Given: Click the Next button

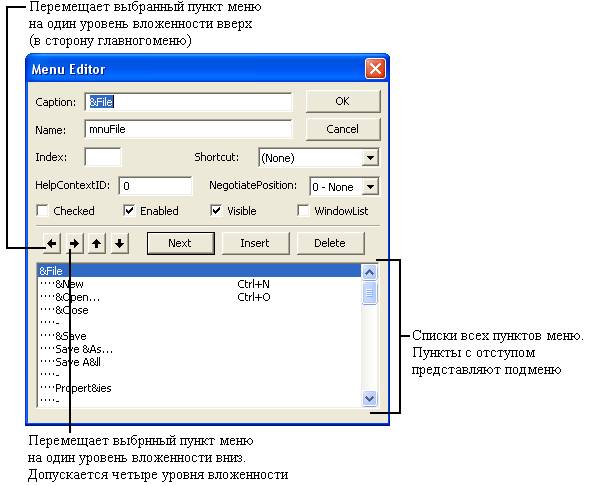Looking at the screenshot, I should [x=181, y=243].
